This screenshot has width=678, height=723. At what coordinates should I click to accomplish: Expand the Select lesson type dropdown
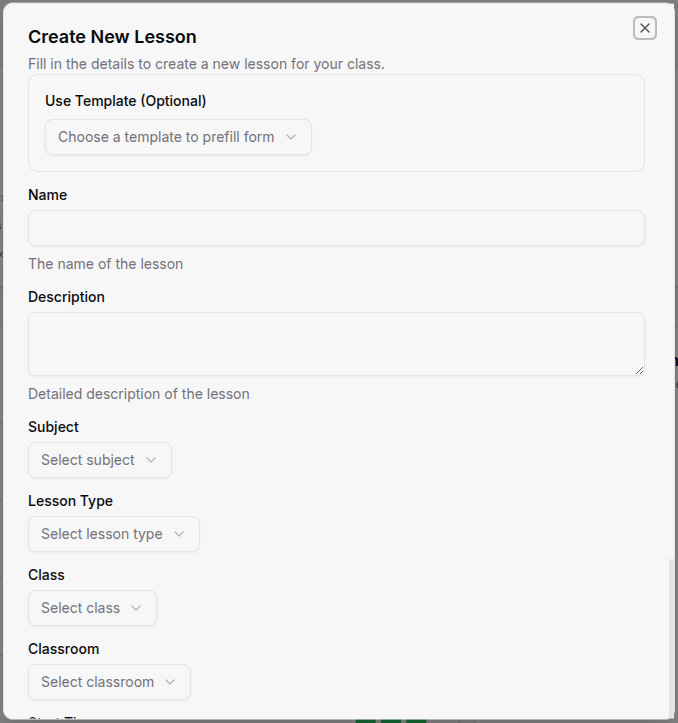coord(113,534)
